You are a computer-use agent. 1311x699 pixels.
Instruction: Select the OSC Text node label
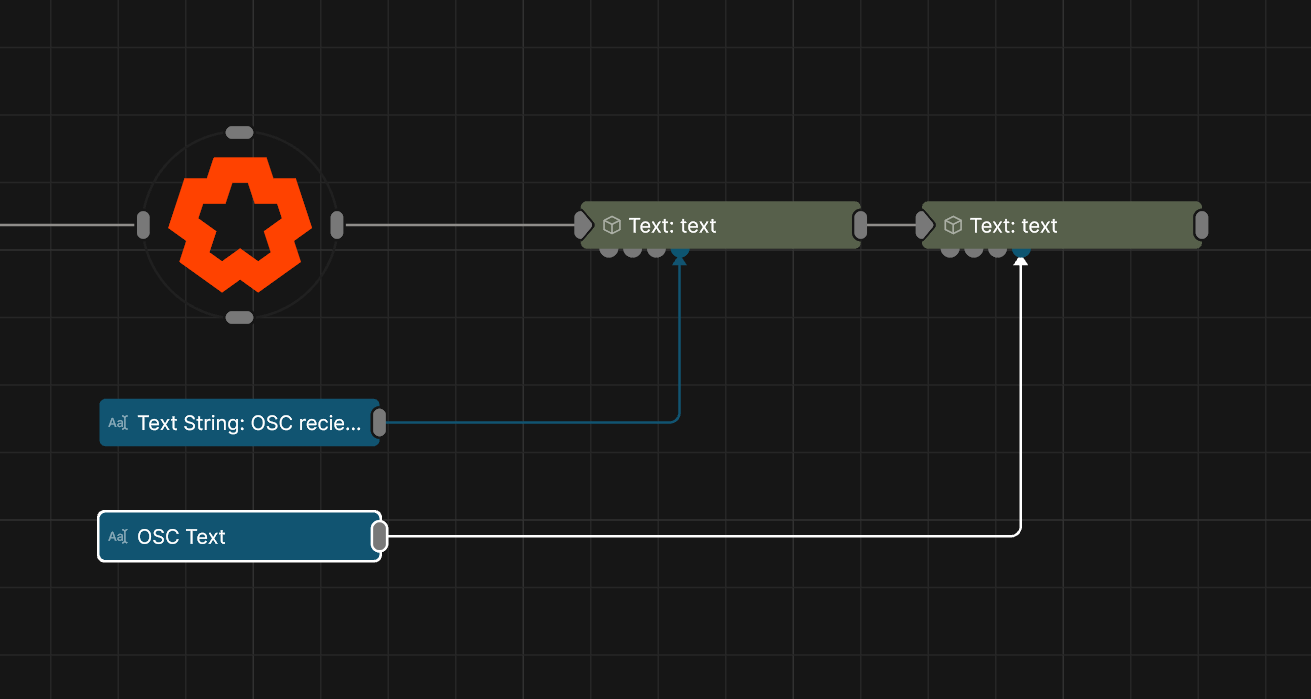181,537
